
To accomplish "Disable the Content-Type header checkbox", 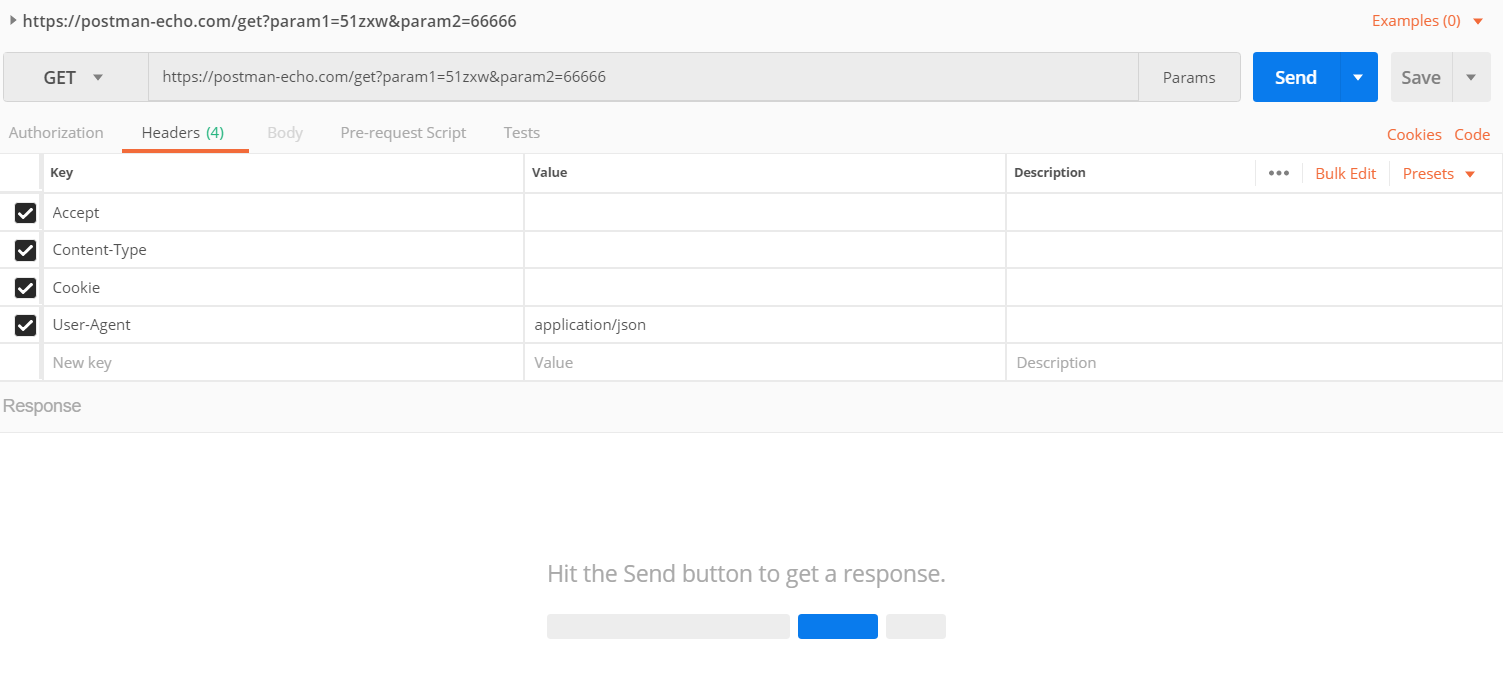I will pos(26,250).
